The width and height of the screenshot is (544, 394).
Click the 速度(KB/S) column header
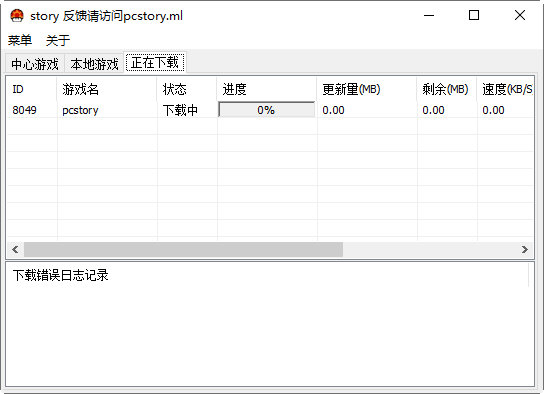point(505,89)
